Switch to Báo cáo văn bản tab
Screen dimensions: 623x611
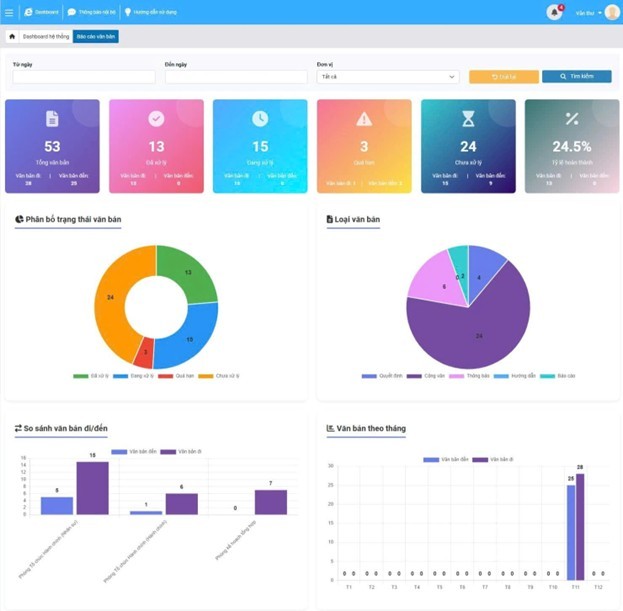(95, 36)
